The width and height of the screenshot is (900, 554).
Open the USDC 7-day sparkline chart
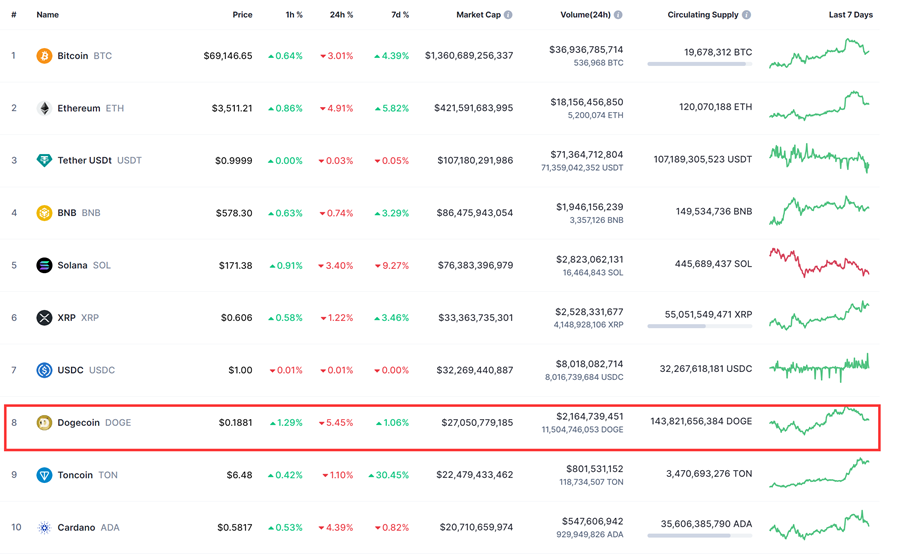(x=819, y=368)
